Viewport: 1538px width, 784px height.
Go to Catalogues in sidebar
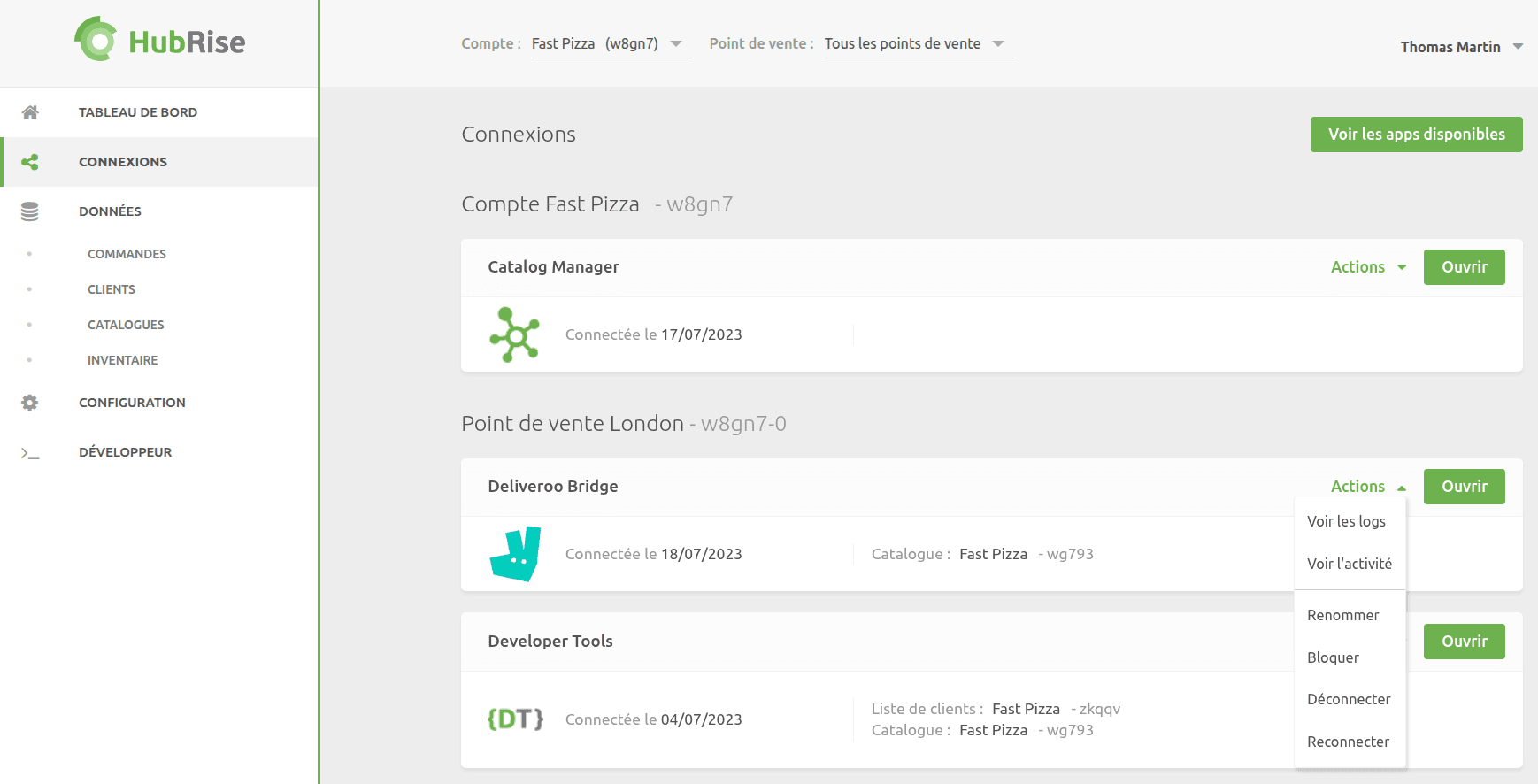coord(126,325)
